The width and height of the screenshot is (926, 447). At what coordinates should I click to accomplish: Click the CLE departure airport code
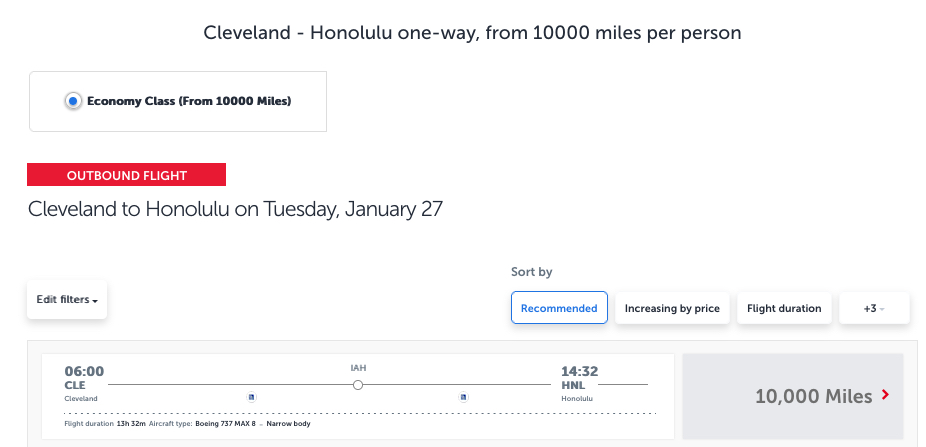[x=77, y=385]
